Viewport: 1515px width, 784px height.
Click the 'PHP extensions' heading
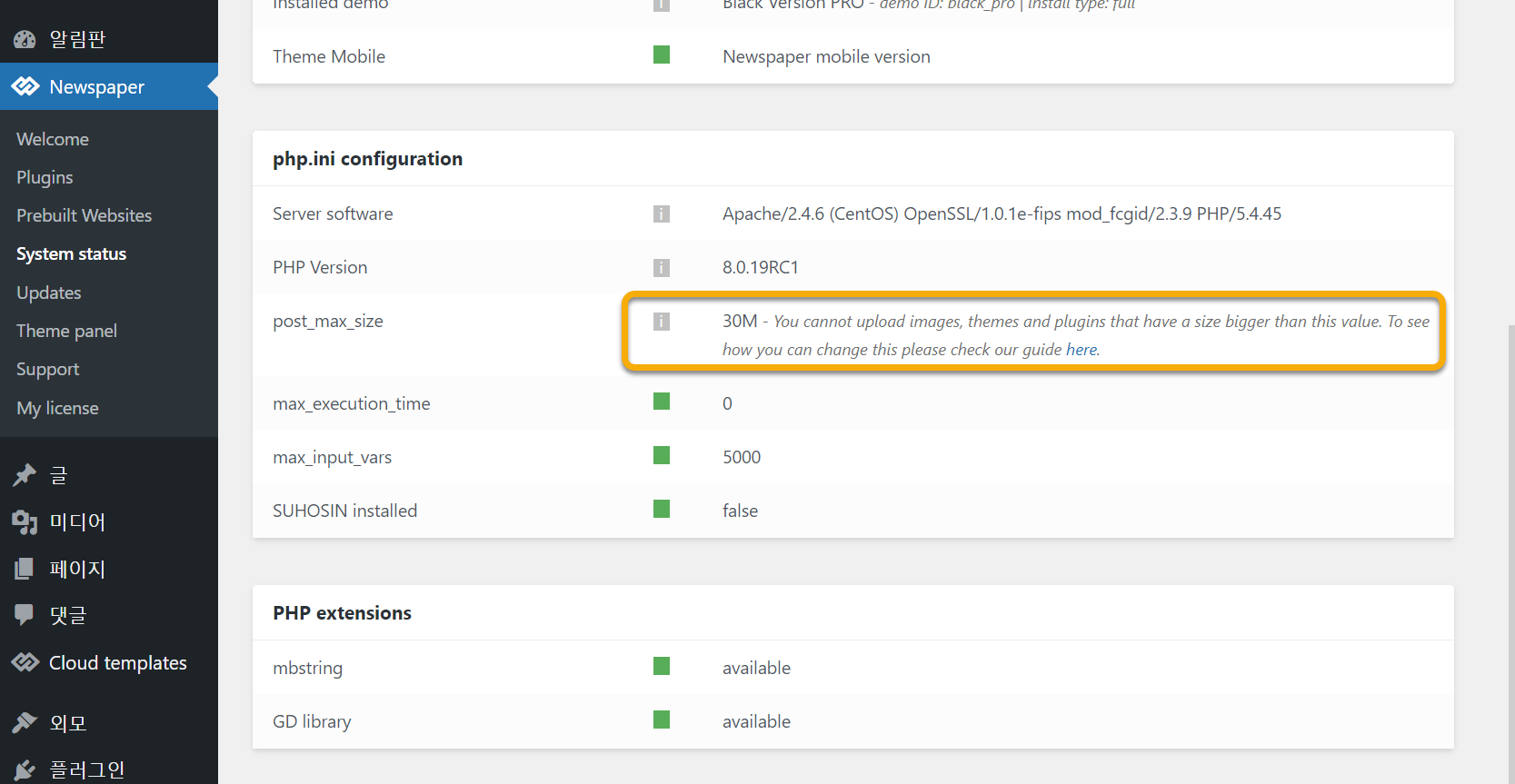click(343, 613)
